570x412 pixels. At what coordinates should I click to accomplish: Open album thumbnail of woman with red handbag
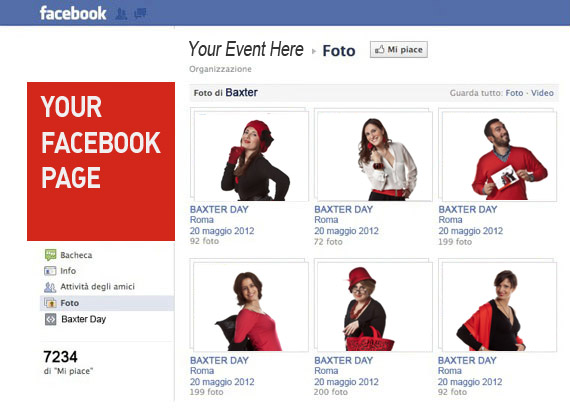tap(376, 307)
